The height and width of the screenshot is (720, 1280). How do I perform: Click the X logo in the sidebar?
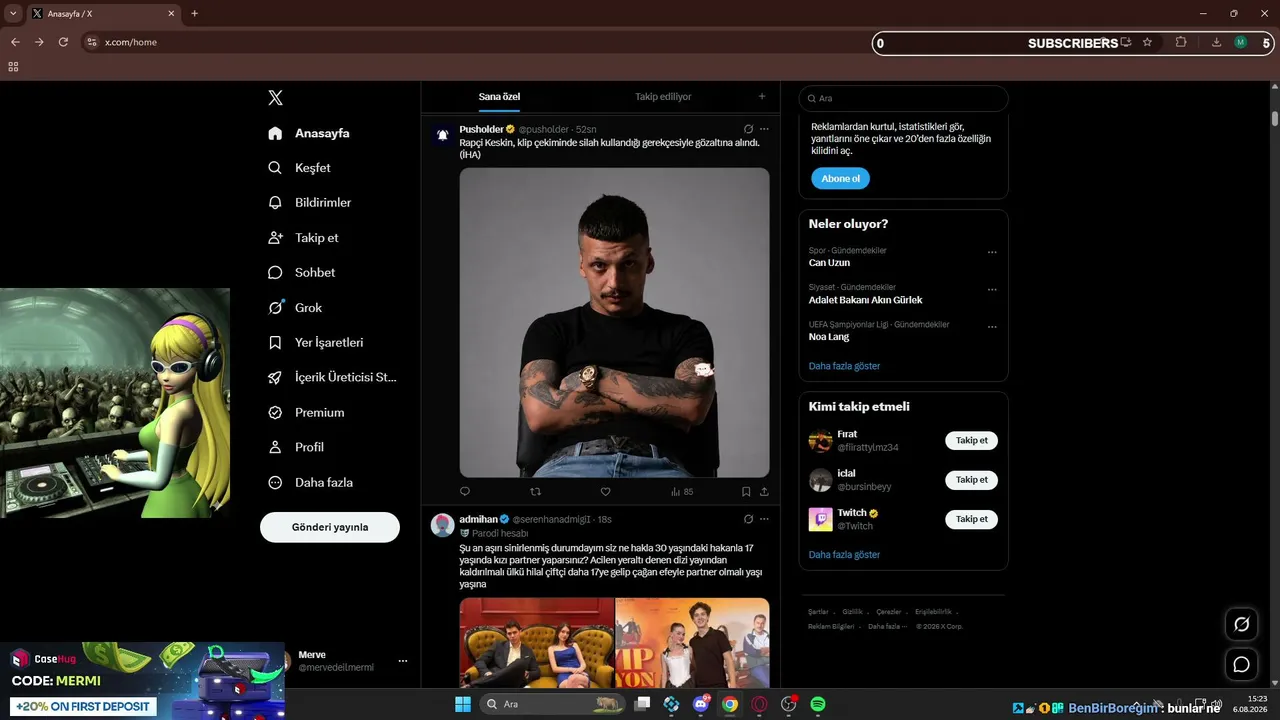pos(276,98)
